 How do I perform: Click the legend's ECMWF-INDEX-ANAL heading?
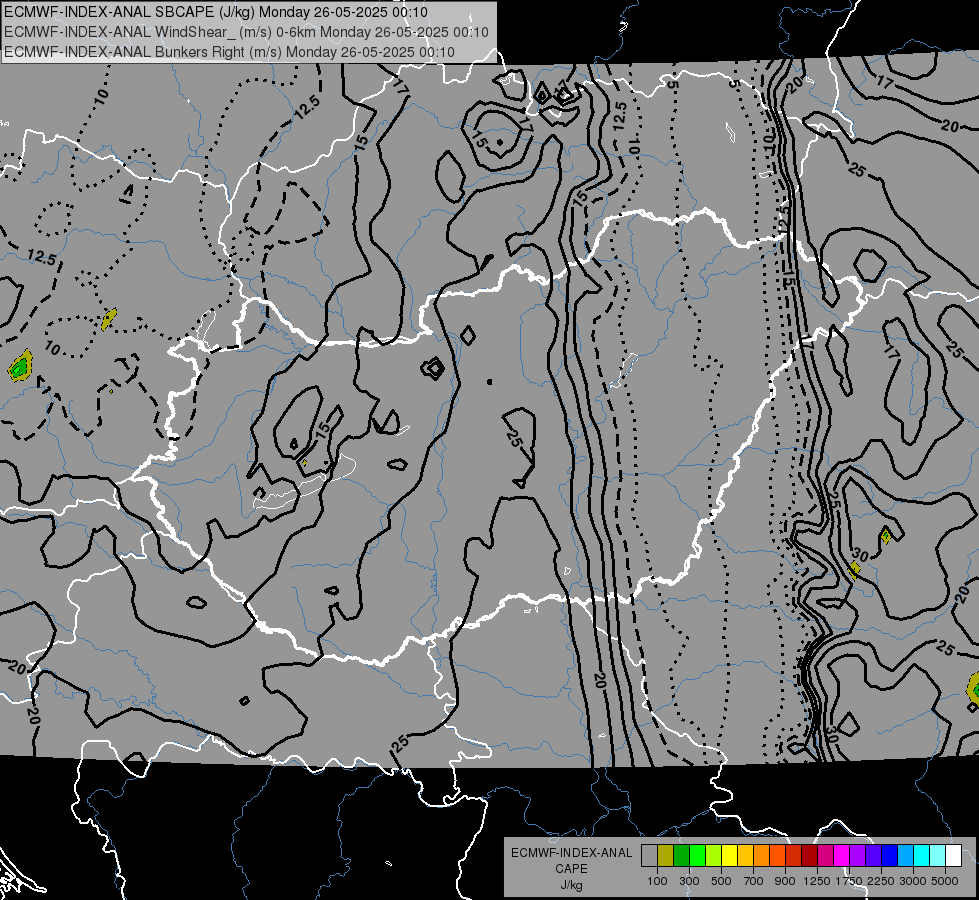coord(571,853)
